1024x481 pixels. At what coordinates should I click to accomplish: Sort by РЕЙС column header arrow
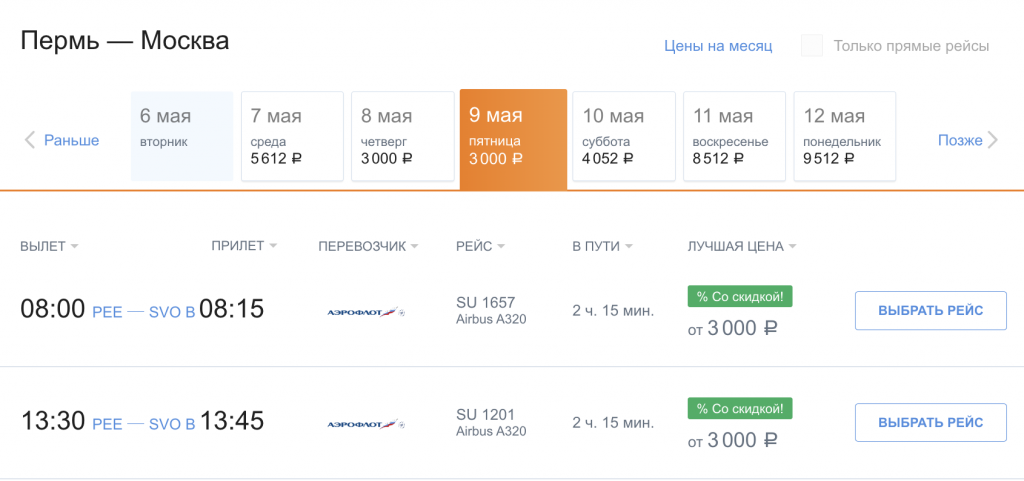click(x=501, y=247)
